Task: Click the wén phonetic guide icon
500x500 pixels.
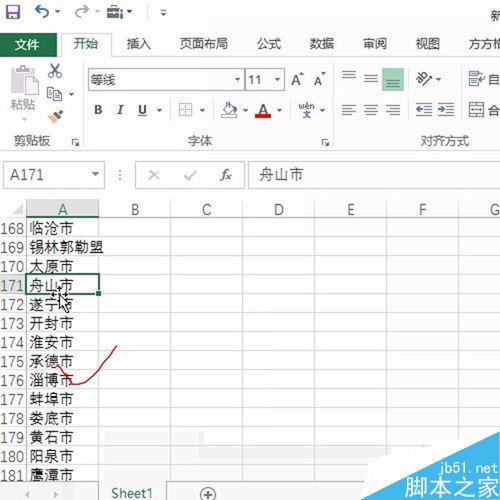Action: pos(306,110)
